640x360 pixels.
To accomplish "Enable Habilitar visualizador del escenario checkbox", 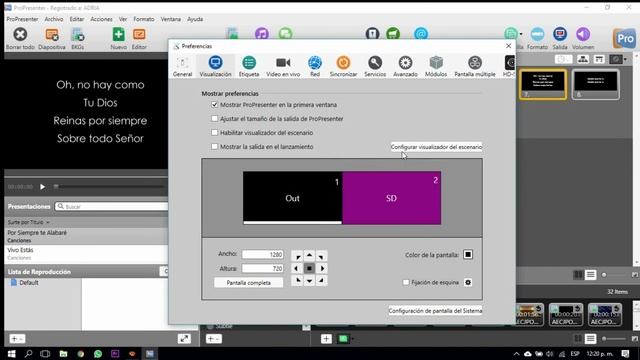I will point(215,132).
